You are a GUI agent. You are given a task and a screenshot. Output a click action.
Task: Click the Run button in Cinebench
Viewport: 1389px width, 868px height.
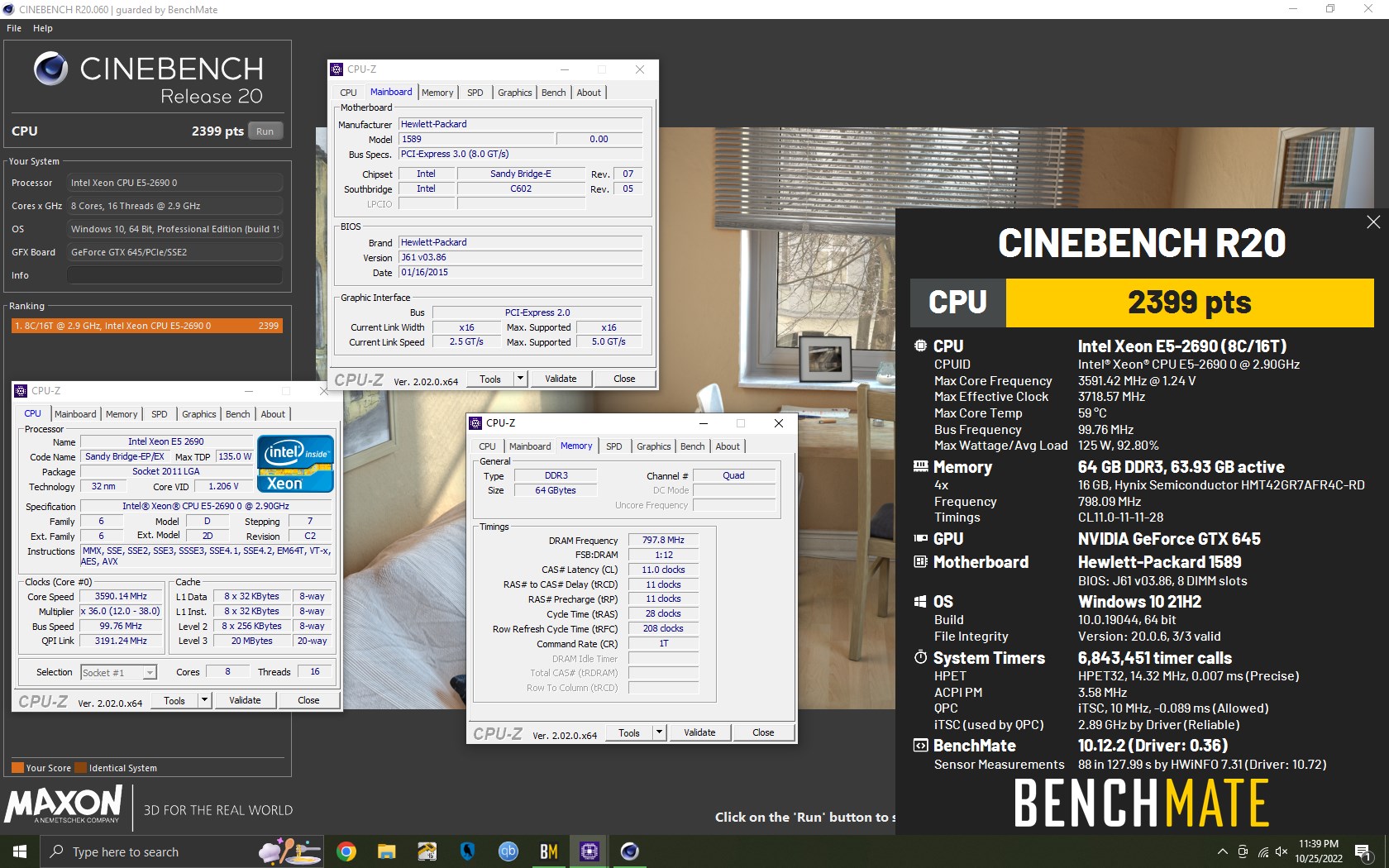265,131
